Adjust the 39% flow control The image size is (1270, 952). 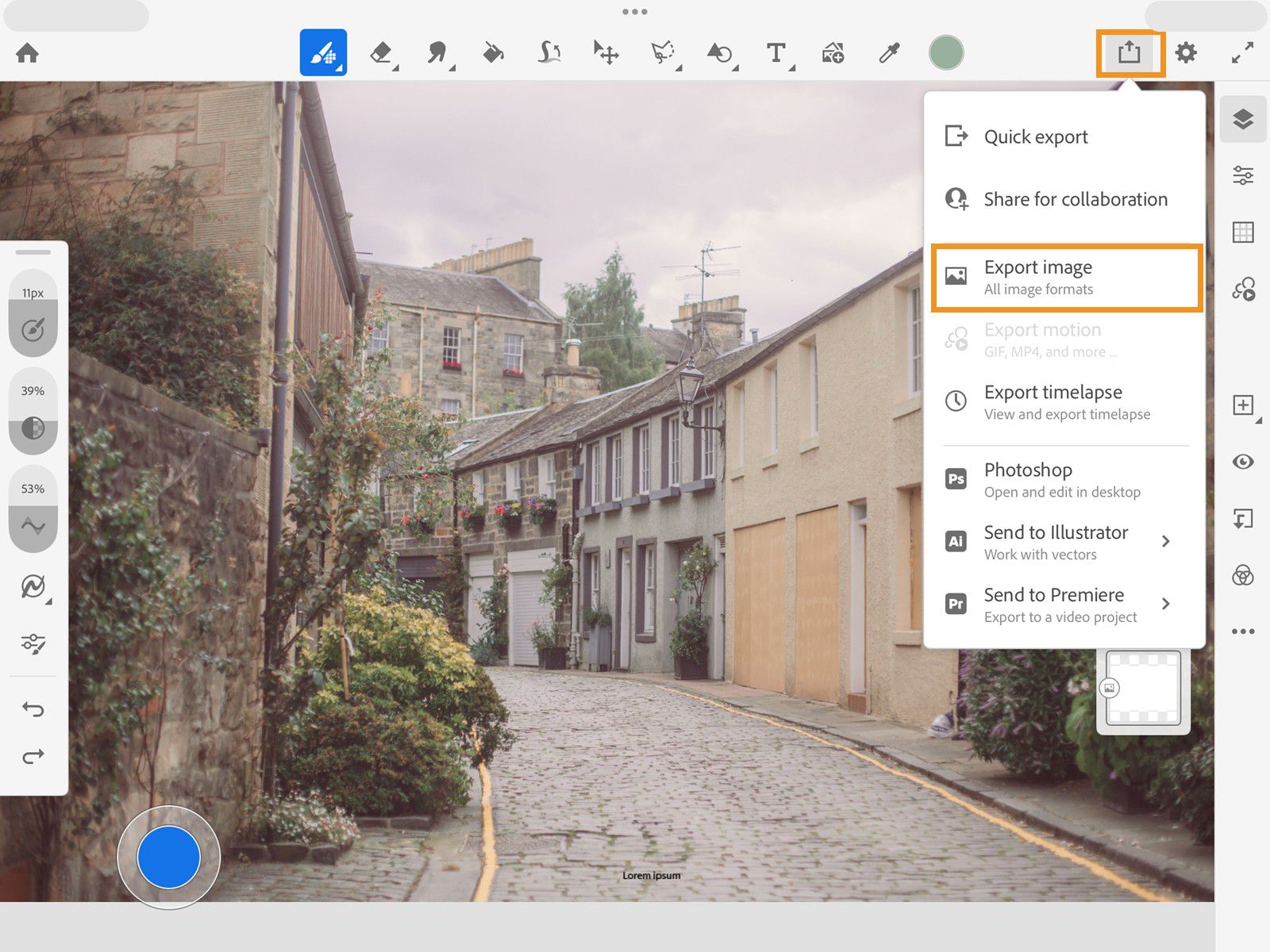(33, 412)
